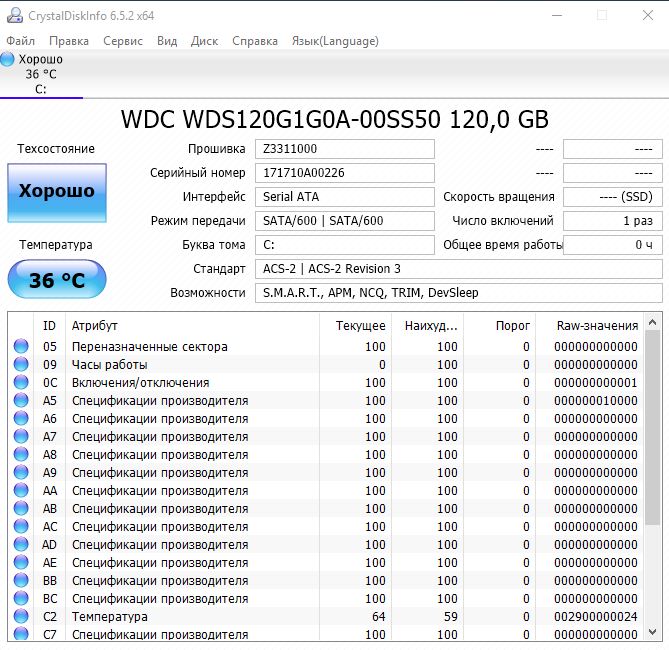Click the status orb for attribute BC
Viewport: 669px width, 650px height.
(21, 598)
